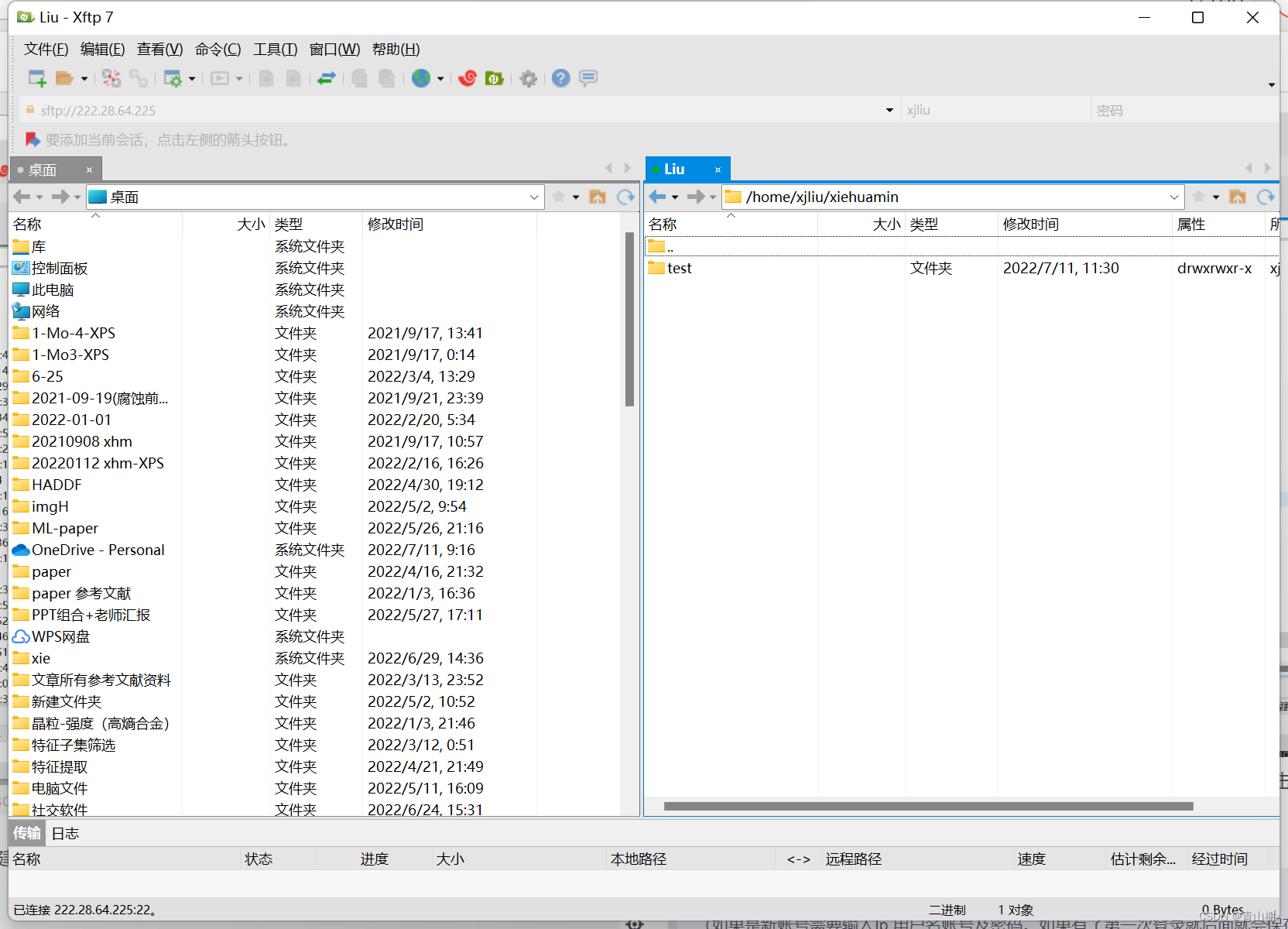Go back in remote Liu pane
The image size is (1288, 929).
(658, 197)
